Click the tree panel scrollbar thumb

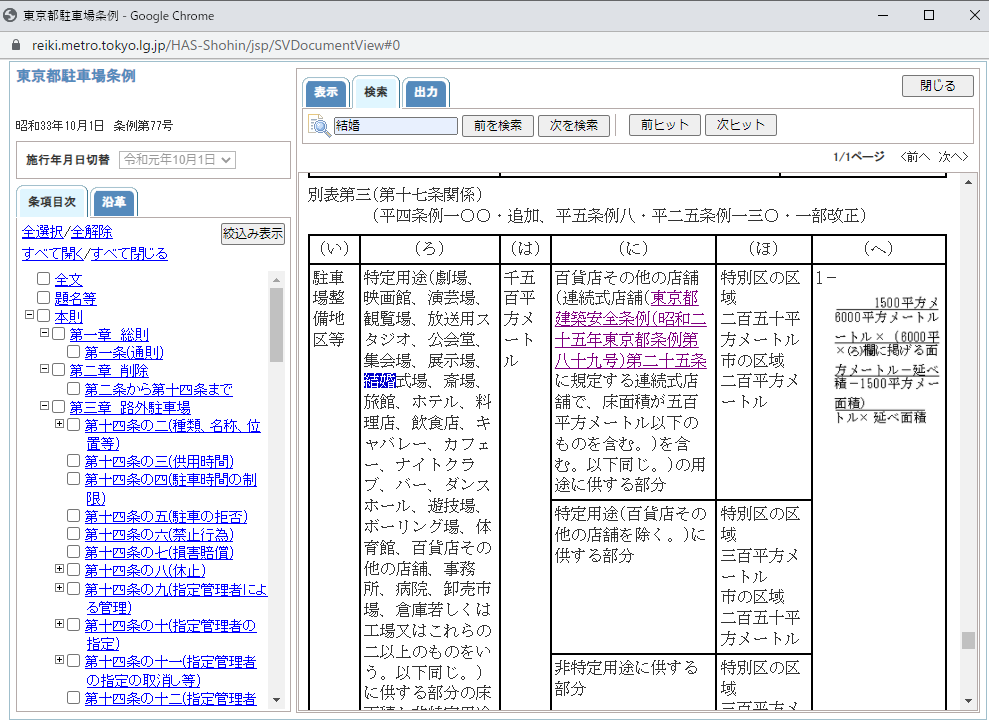(x=276, y=325)
